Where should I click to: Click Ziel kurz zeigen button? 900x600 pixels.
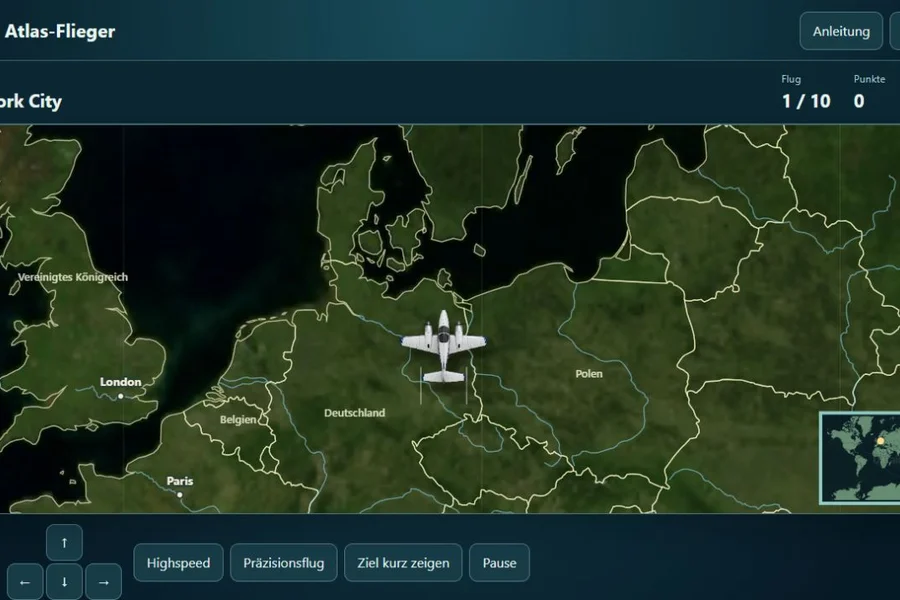click(x=403, y=563)
